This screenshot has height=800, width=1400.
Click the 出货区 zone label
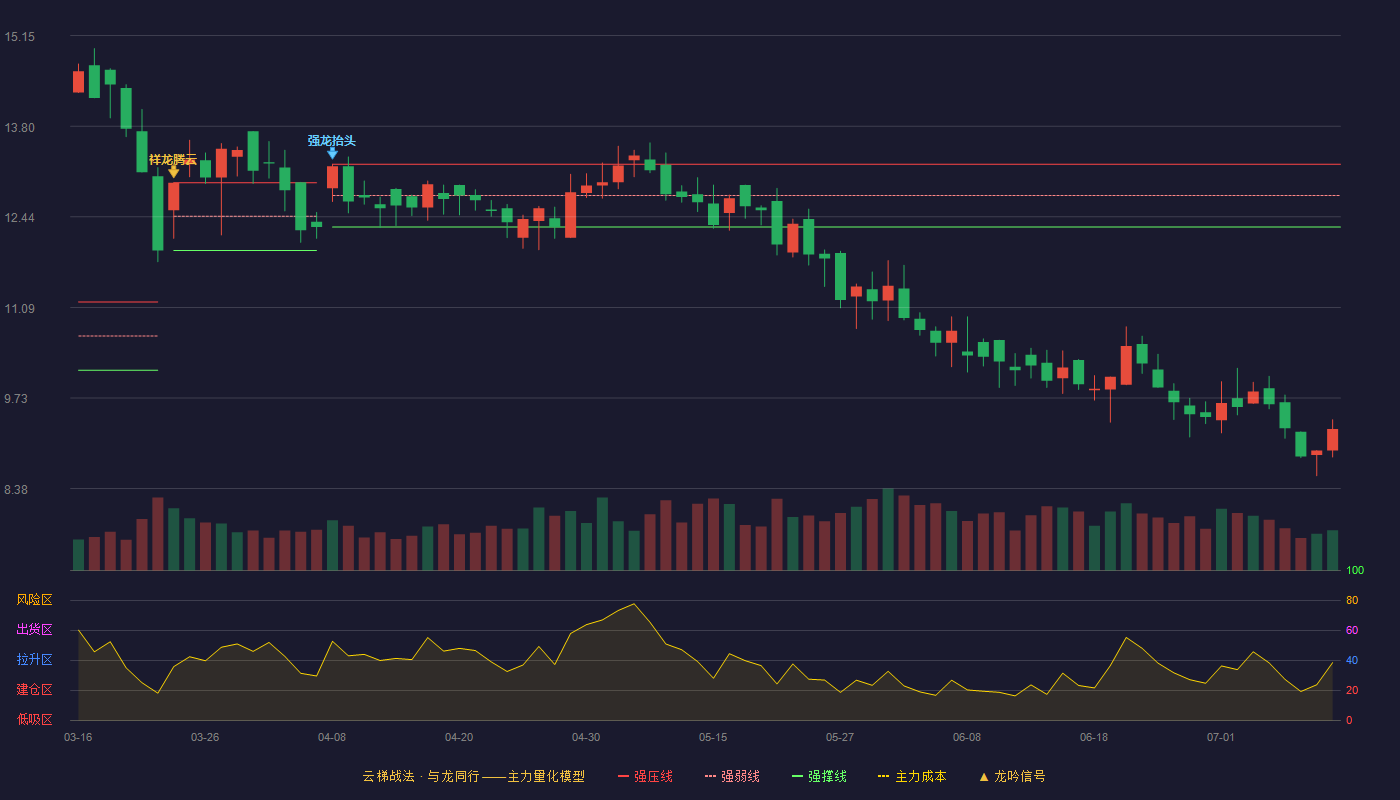(34, 630)
